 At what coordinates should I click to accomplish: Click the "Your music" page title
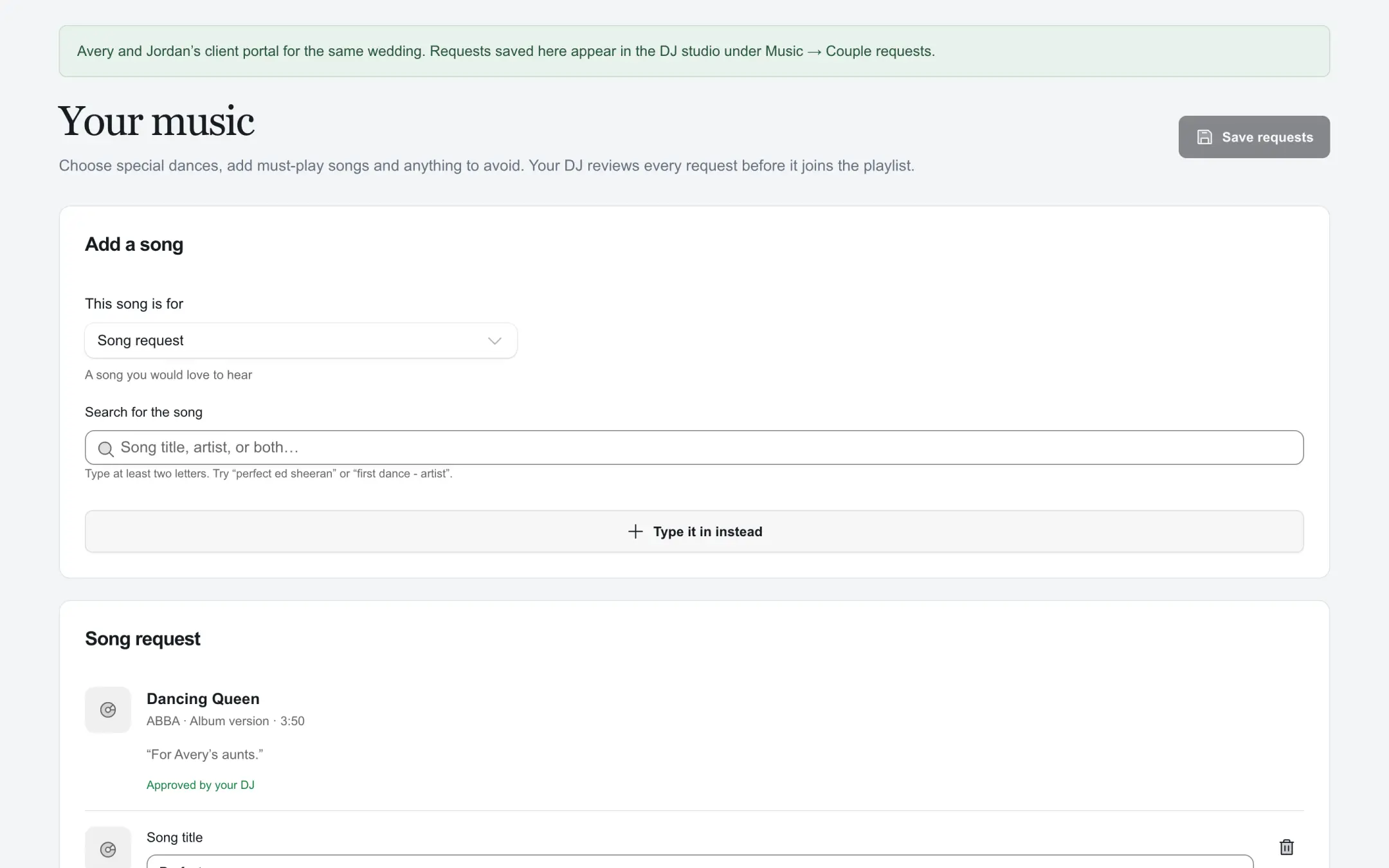pos(156,121)
